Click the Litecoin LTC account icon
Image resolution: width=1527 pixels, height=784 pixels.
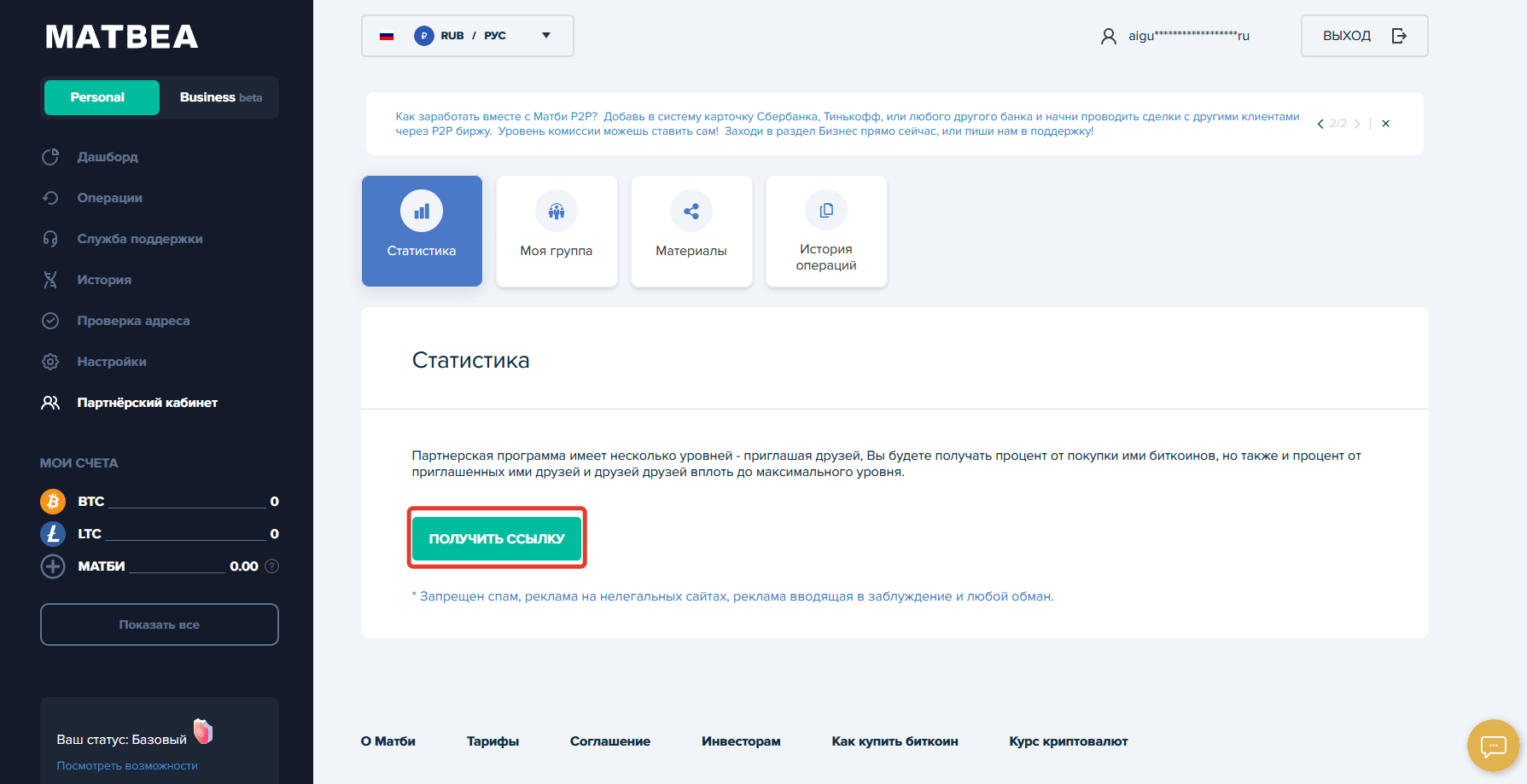tap(53, 534)
